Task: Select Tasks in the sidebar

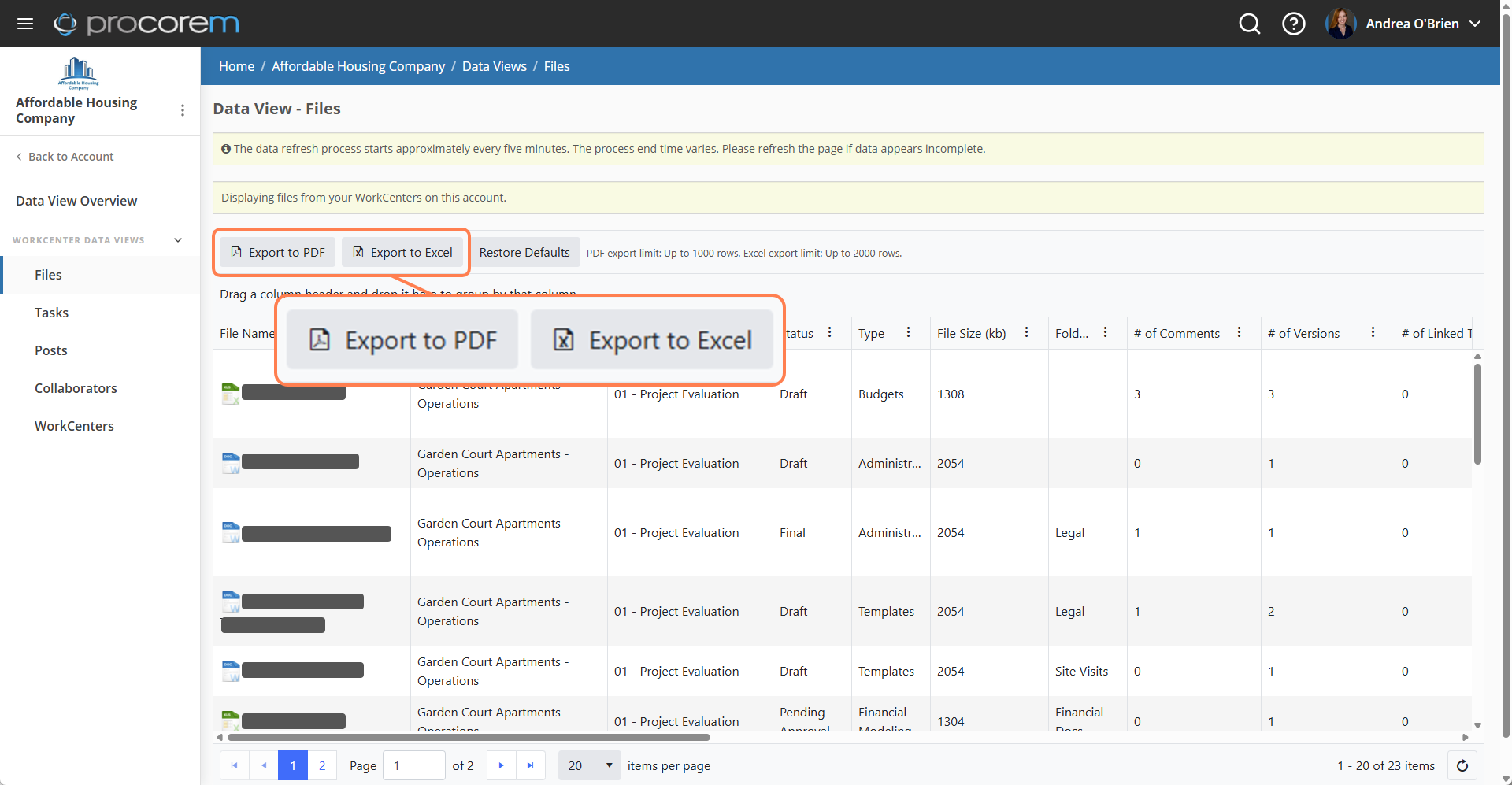Action: click(102, 313)
